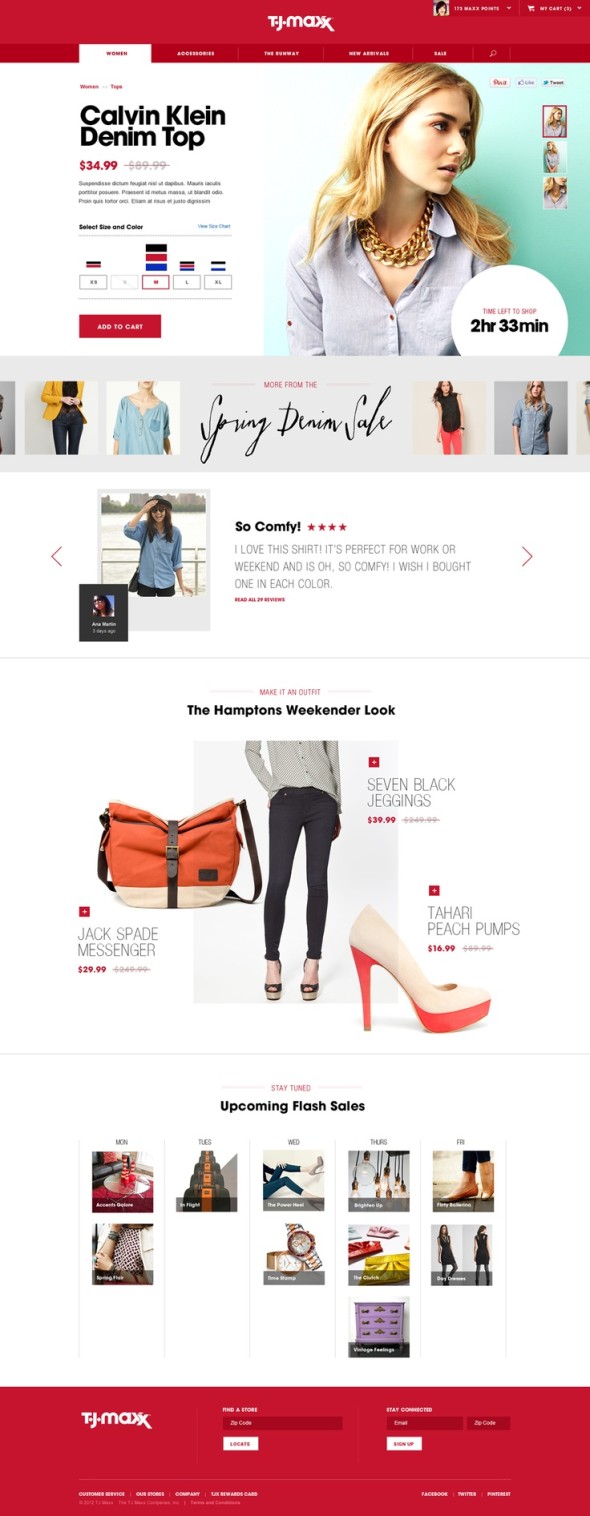Open Read All 29 Reviews link
The image size is (590, 1516).
(260, 600)
